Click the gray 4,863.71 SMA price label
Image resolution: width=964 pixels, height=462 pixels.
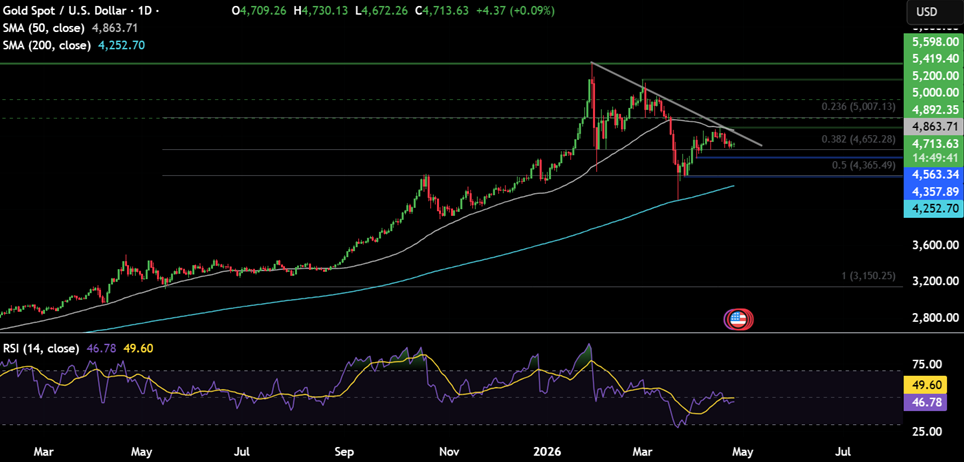click(932, 127)
